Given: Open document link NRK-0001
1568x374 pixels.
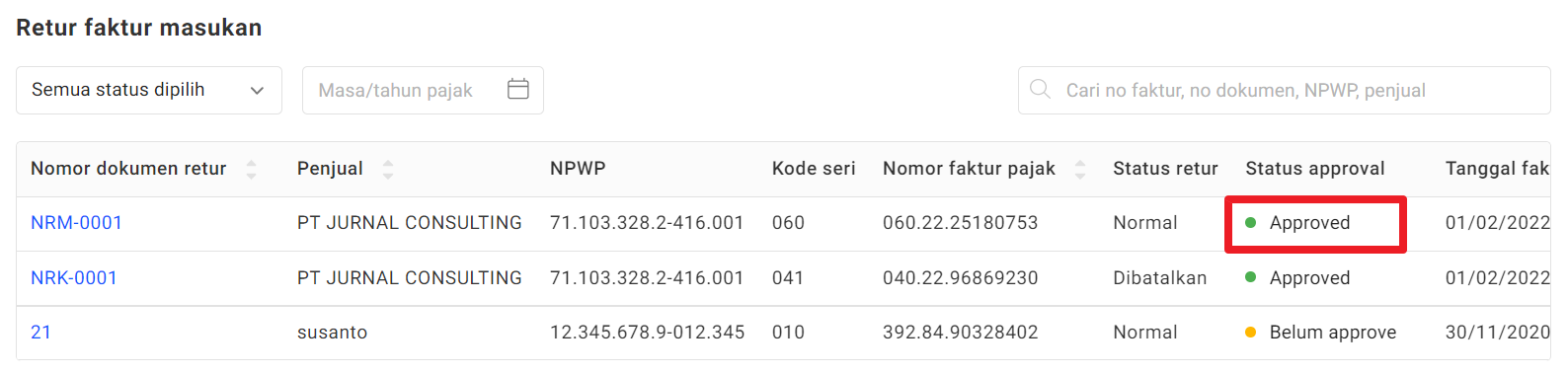Looking at the screenshot, I should [74, 278].
